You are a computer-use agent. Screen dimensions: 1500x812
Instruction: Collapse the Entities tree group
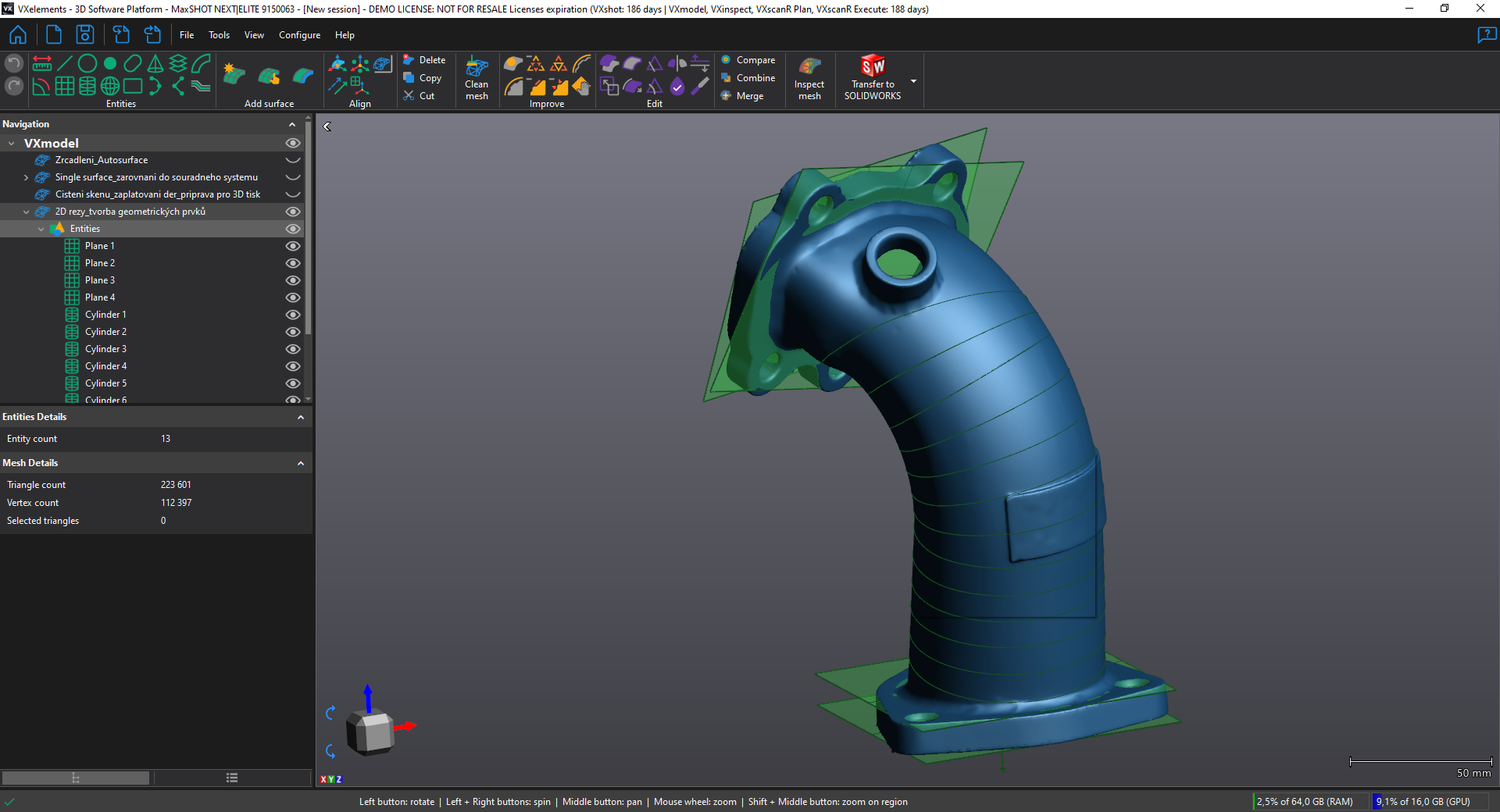click(41, 229)
